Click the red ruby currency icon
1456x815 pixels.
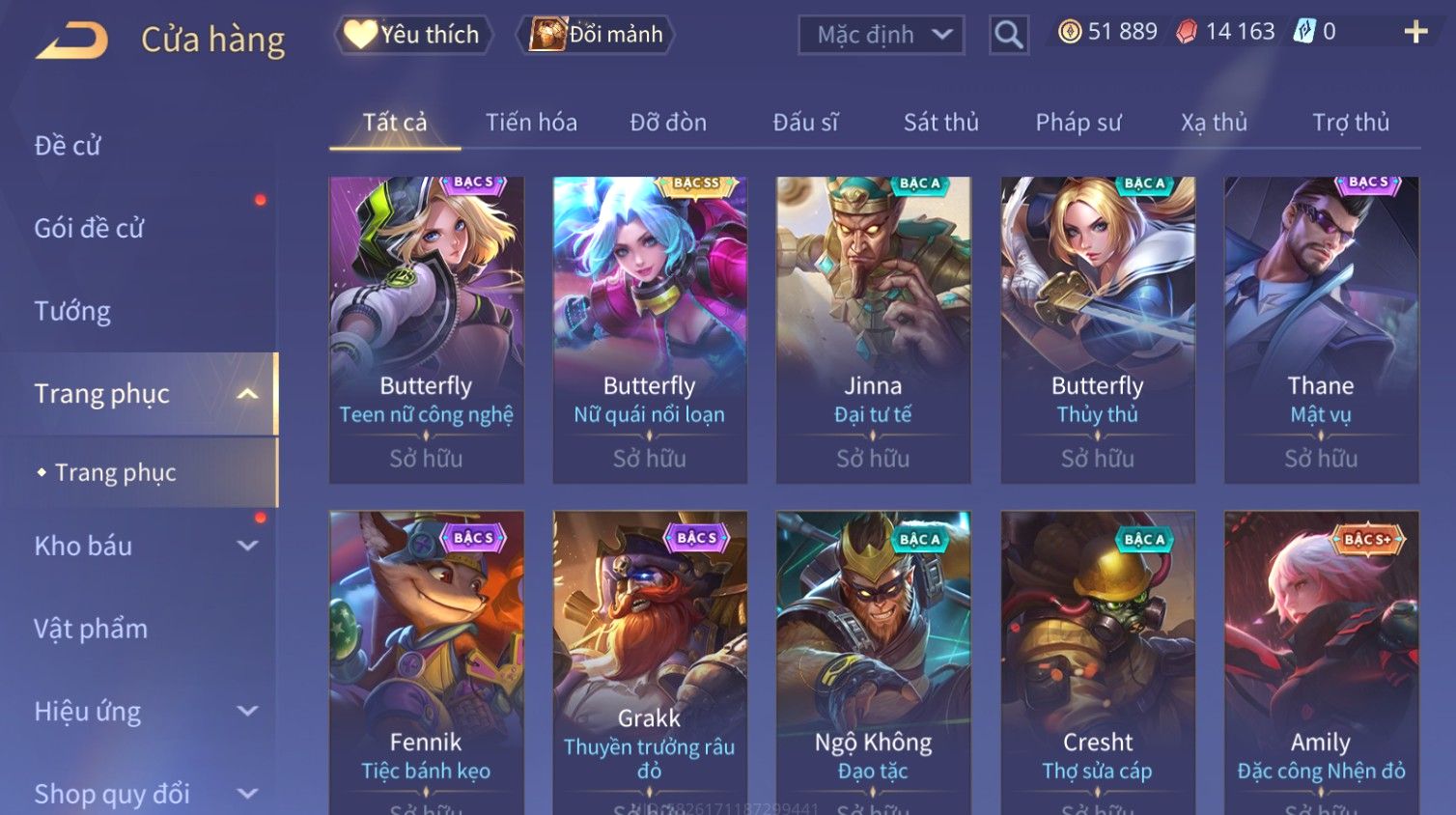point(1187,32)
